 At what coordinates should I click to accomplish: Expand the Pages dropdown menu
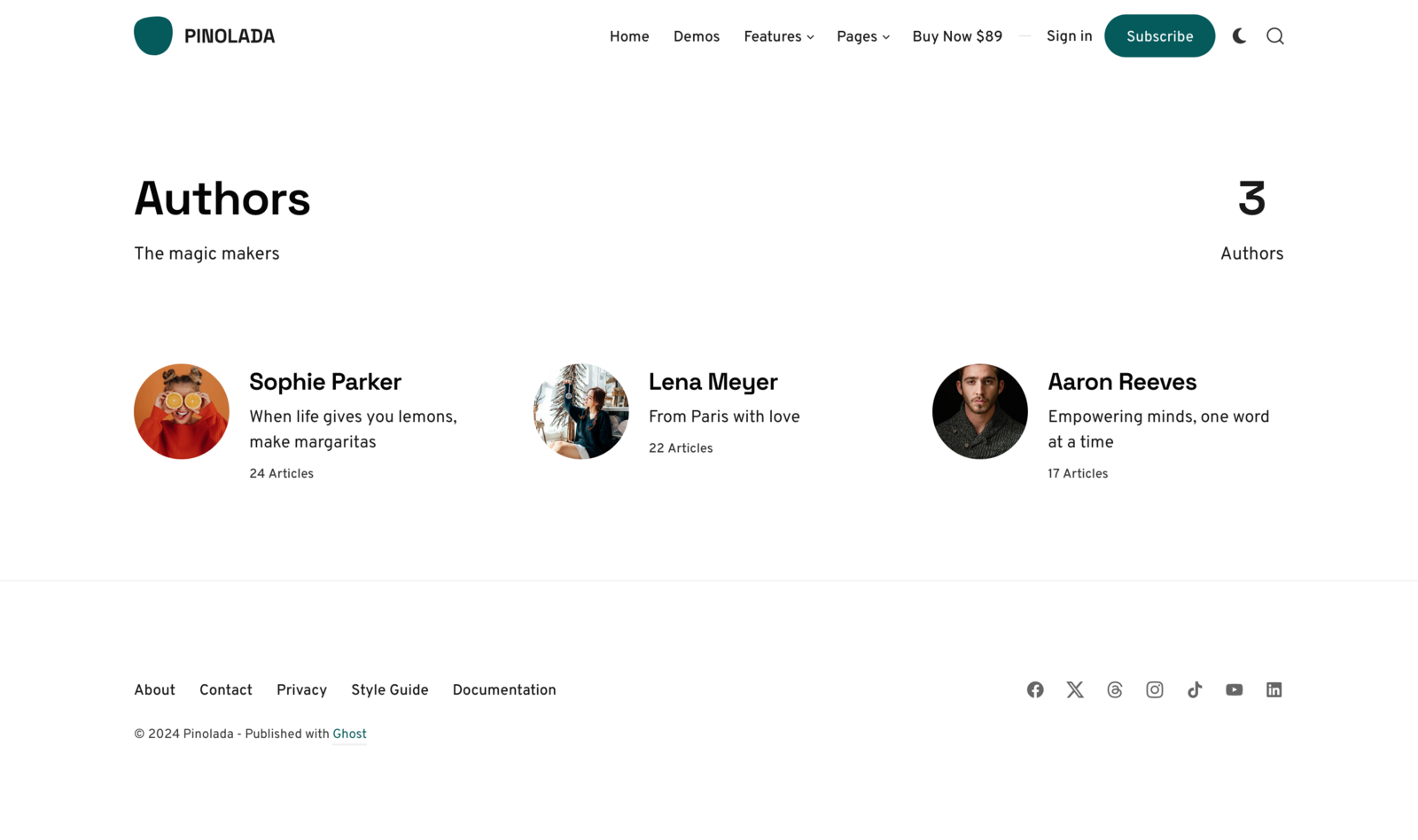pos(862,37)
